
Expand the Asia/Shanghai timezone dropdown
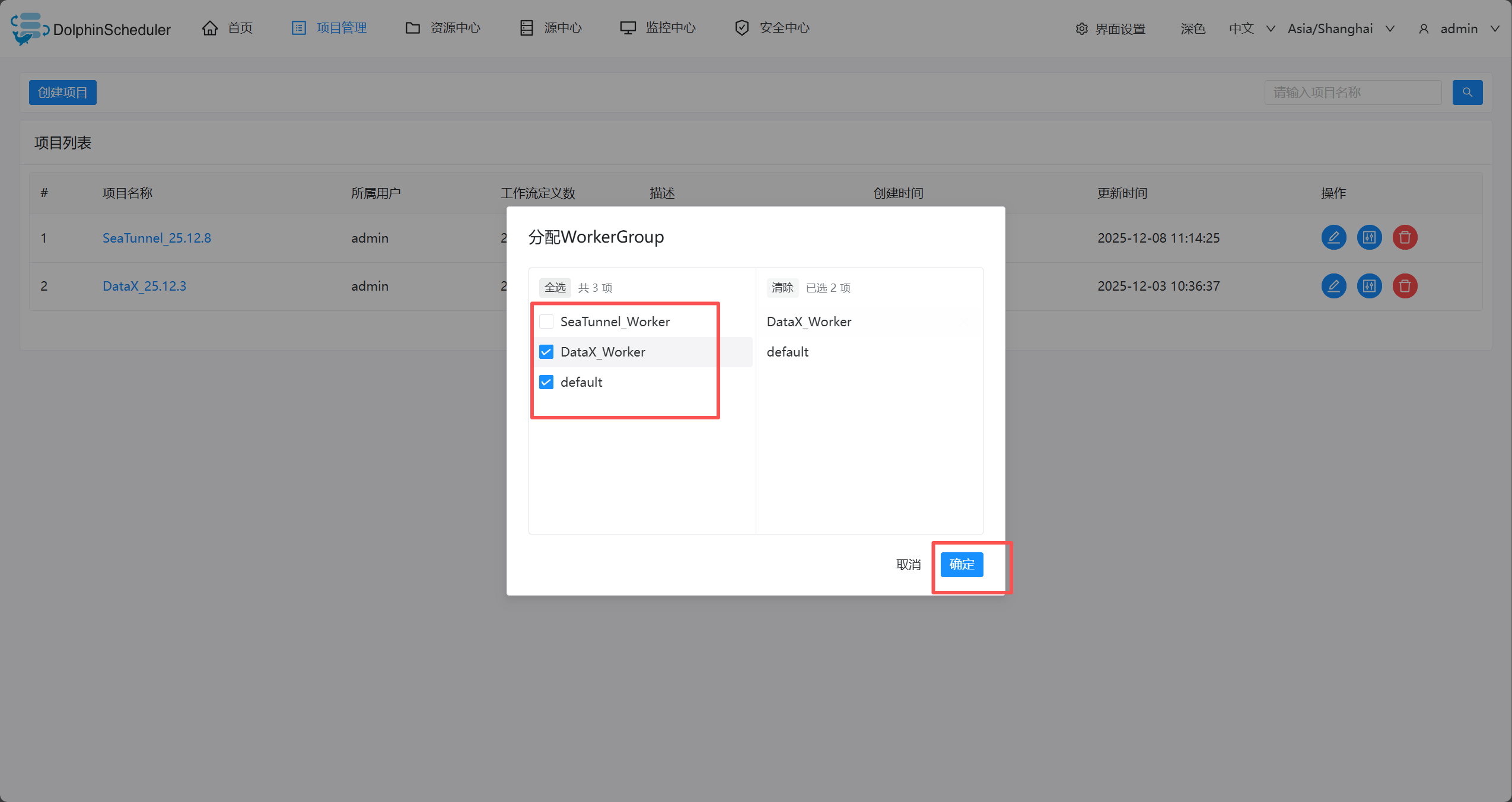tap(1340, 28)
